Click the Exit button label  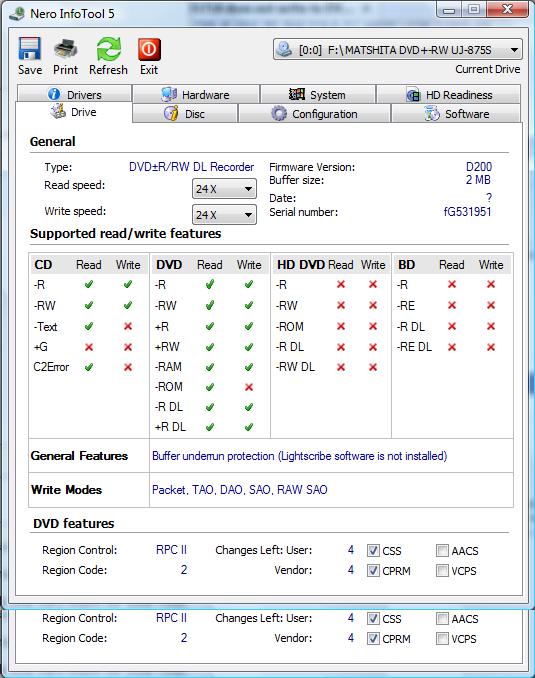(149, 70)
